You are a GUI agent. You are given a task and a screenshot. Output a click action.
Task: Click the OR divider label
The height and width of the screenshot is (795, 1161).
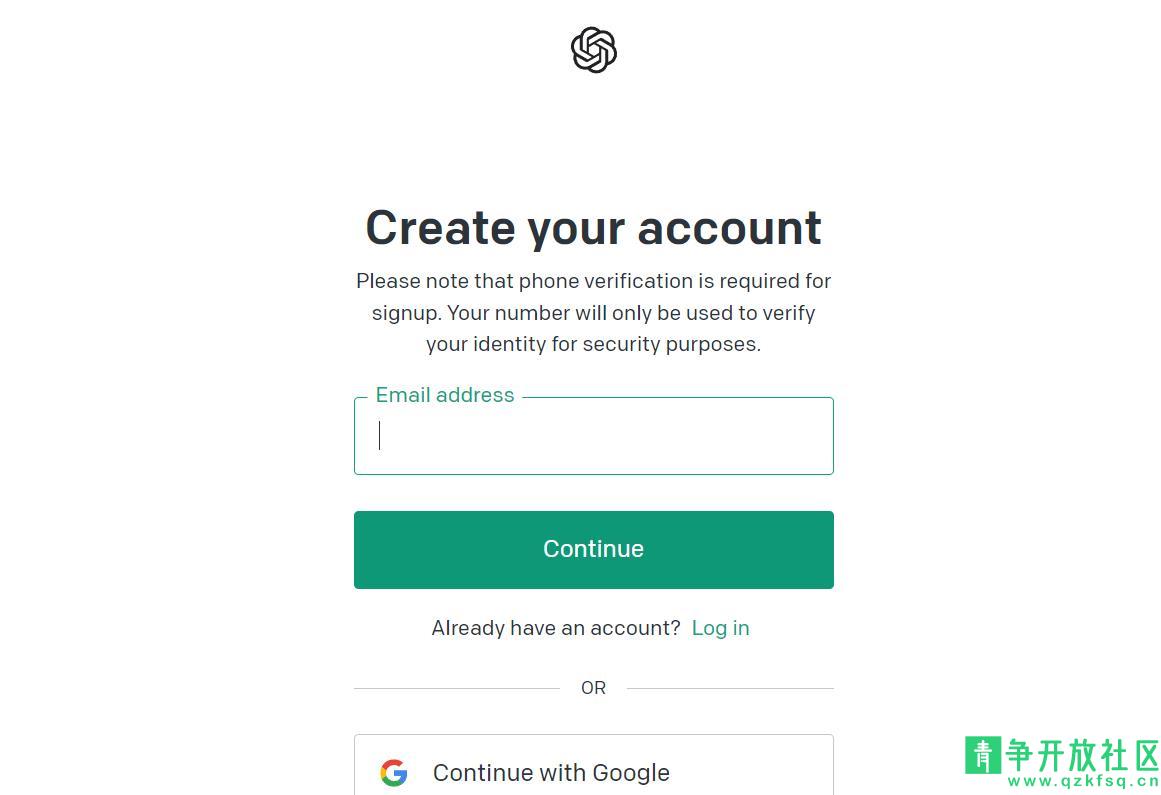click(x=594, y=688)
